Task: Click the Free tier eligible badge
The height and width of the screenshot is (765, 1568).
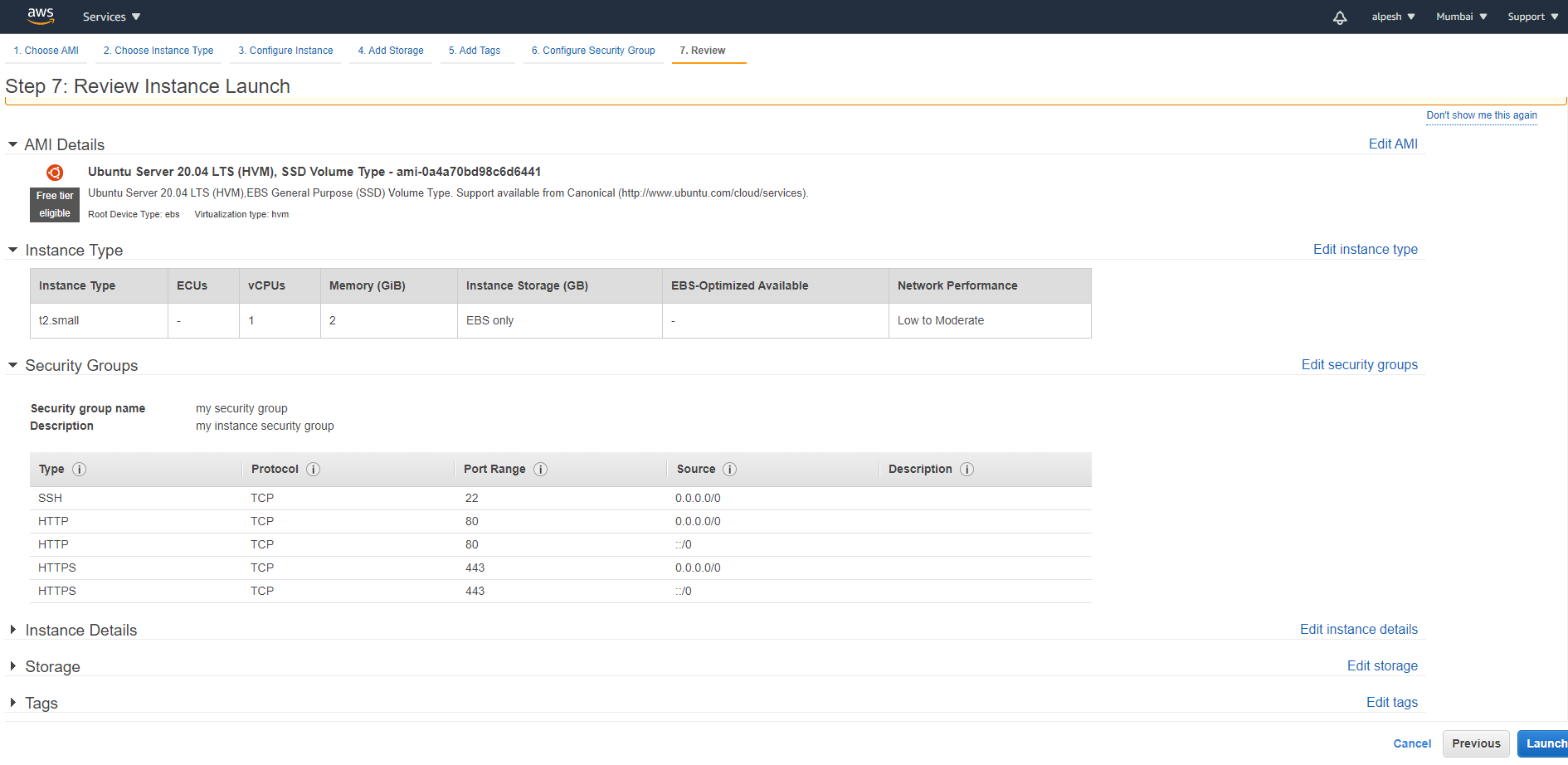Action: (55, 204)
